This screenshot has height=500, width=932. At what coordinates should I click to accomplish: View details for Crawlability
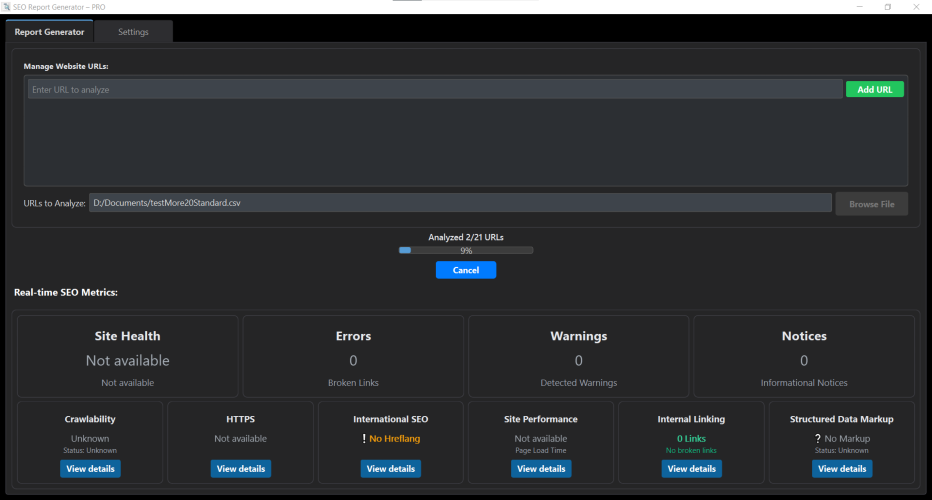(x=90, y=468)
